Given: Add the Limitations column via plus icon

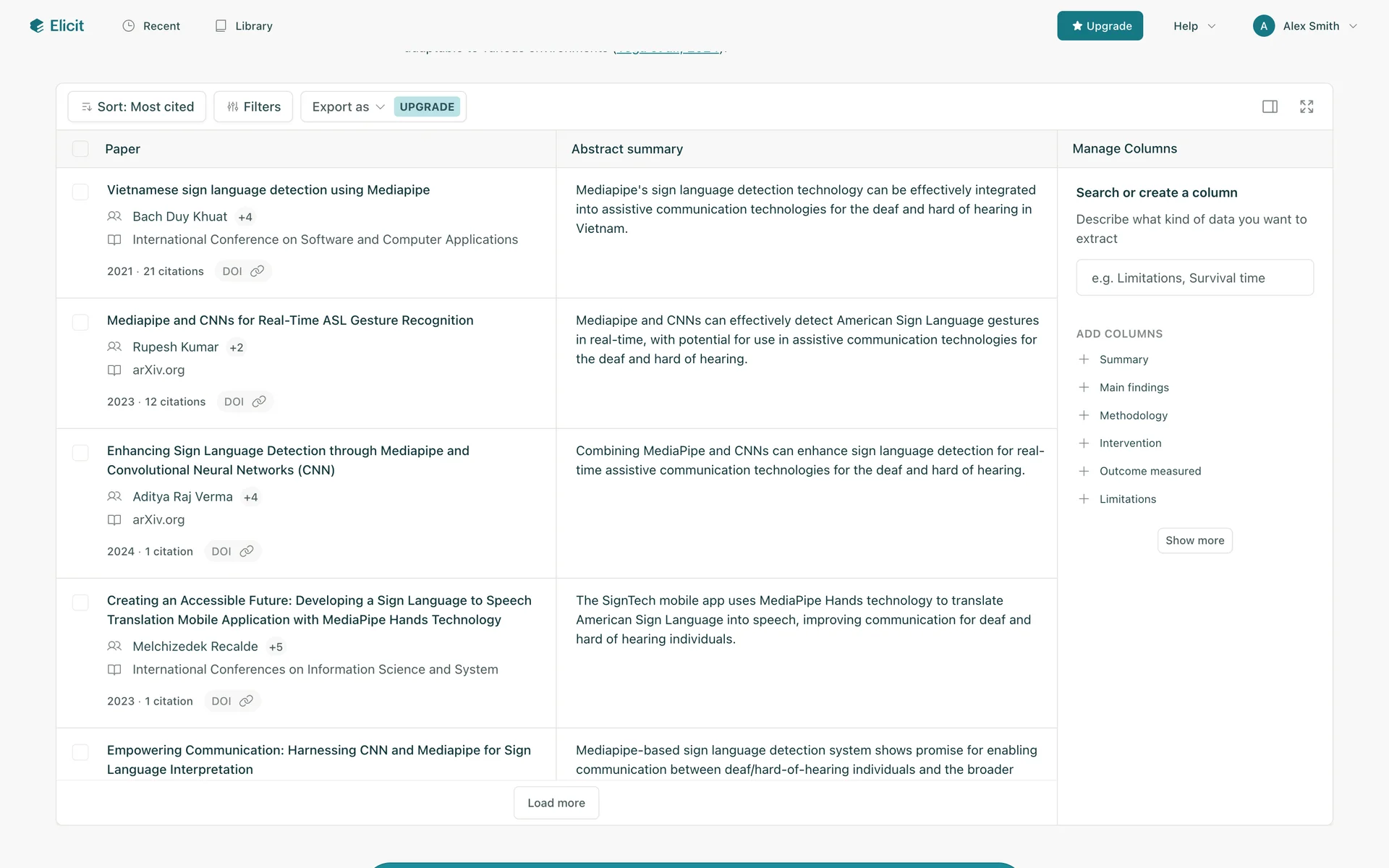Looking at the screenshot, I should tap(1084, 499).
